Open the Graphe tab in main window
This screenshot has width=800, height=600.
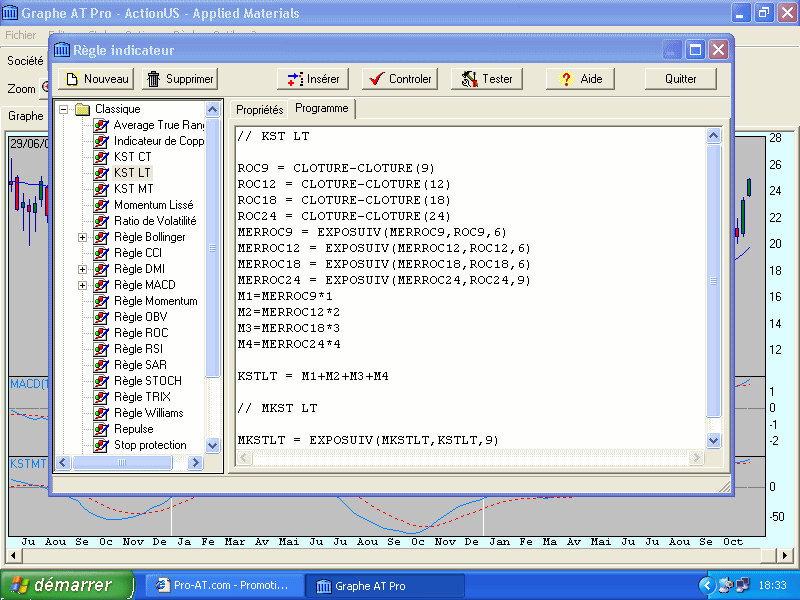[x=26, y=116]
